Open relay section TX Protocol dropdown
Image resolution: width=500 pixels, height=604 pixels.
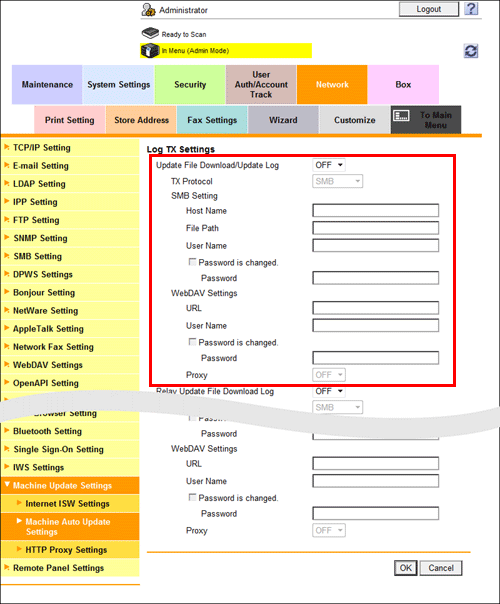337,407
